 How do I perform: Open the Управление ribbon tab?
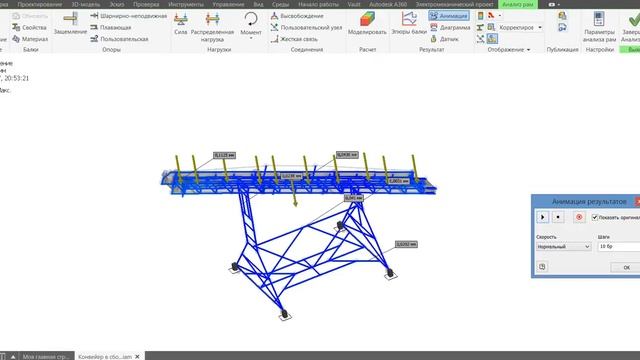[x=228, y=4]
